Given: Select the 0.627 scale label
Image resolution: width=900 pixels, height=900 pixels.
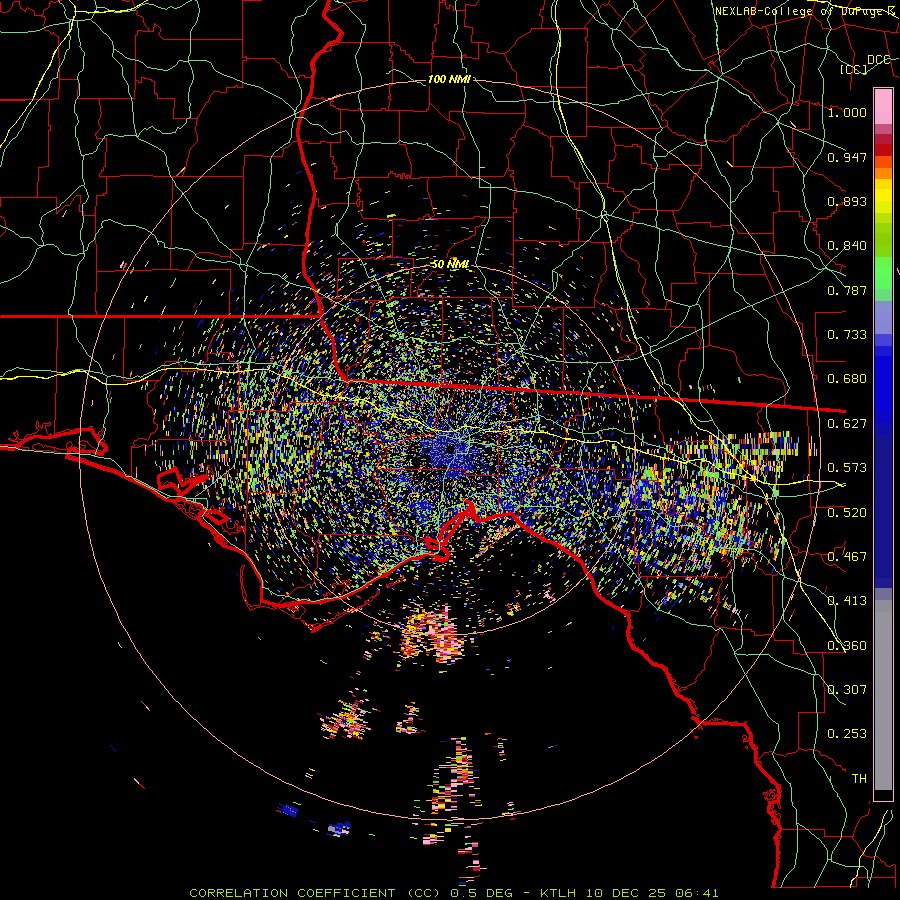Looking at the screenshot, I should pyautogui.click(x=847, y=424).
